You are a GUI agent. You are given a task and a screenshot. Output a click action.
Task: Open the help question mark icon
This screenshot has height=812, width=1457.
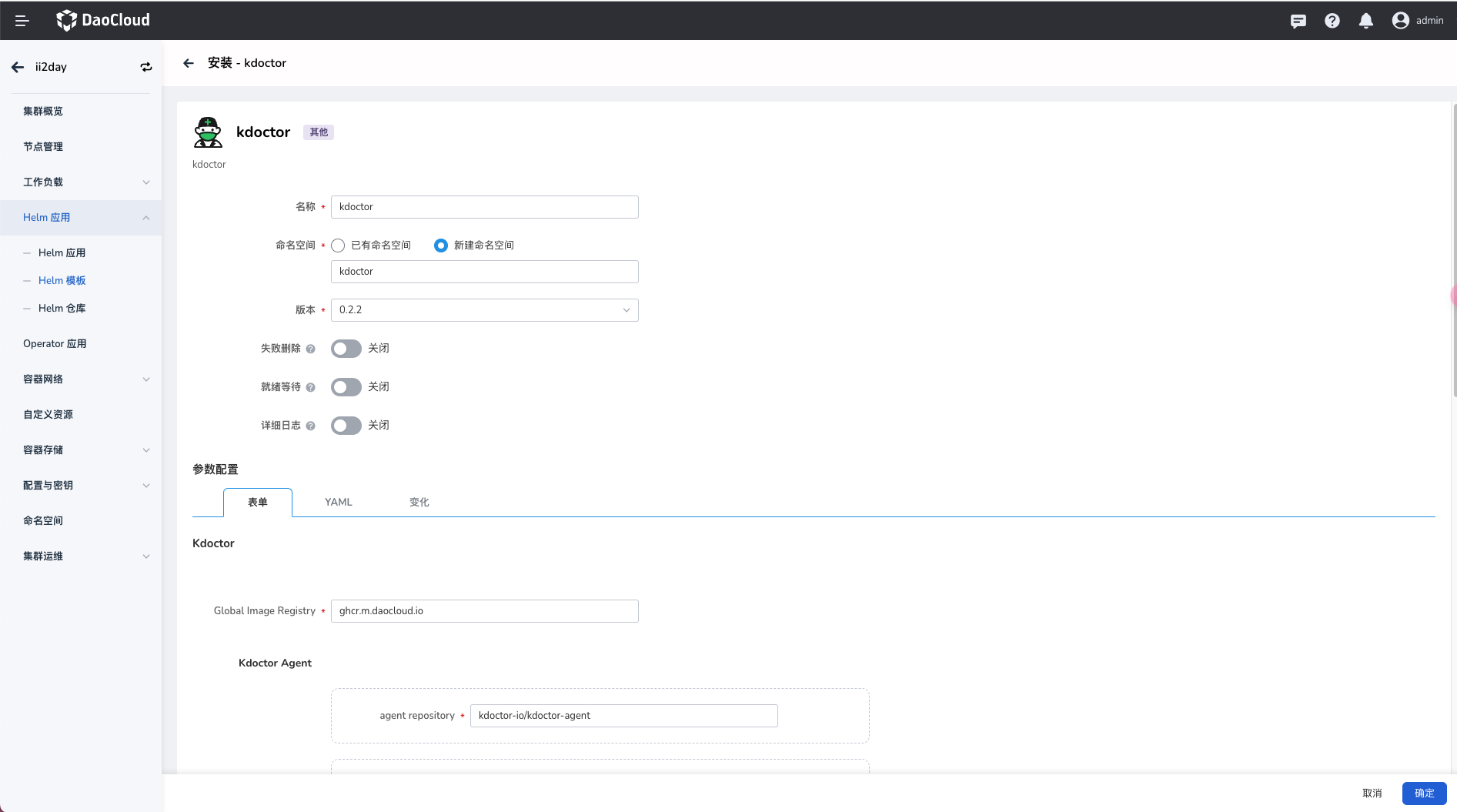[1332, 21]
